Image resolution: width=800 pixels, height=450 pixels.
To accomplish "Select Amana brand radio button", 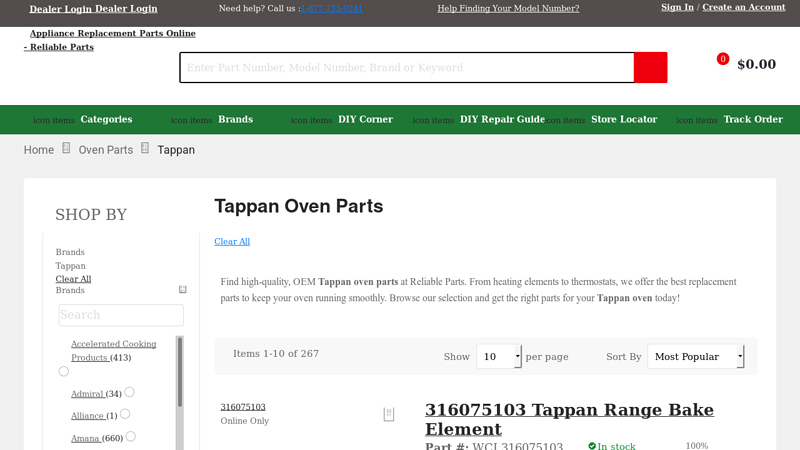I will (x=131, y=436).
